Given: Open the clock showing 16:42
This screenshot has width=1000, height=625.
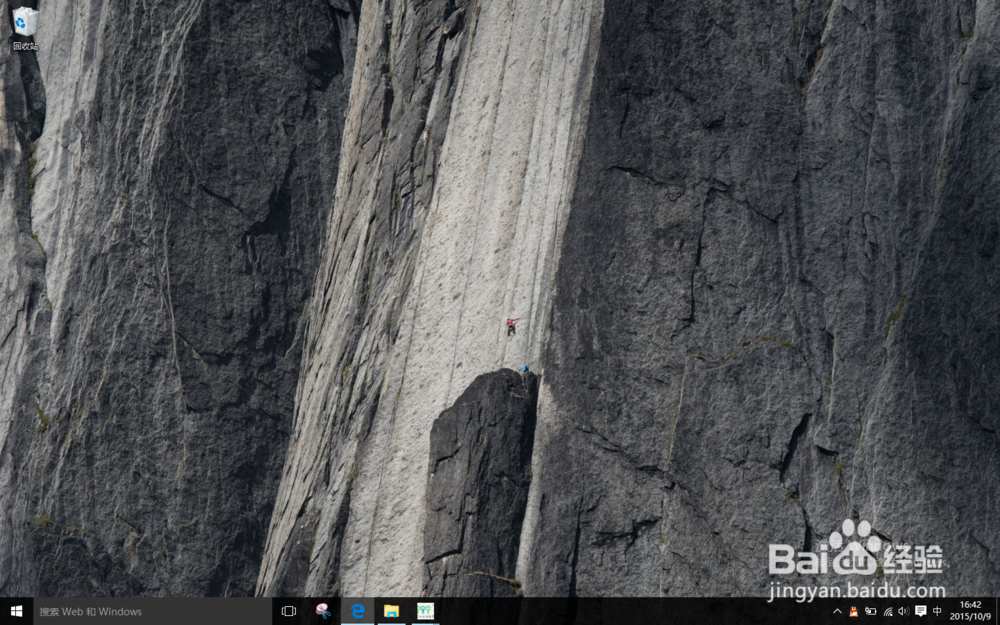Looking at the screenshot, I should tap(970, 611).
